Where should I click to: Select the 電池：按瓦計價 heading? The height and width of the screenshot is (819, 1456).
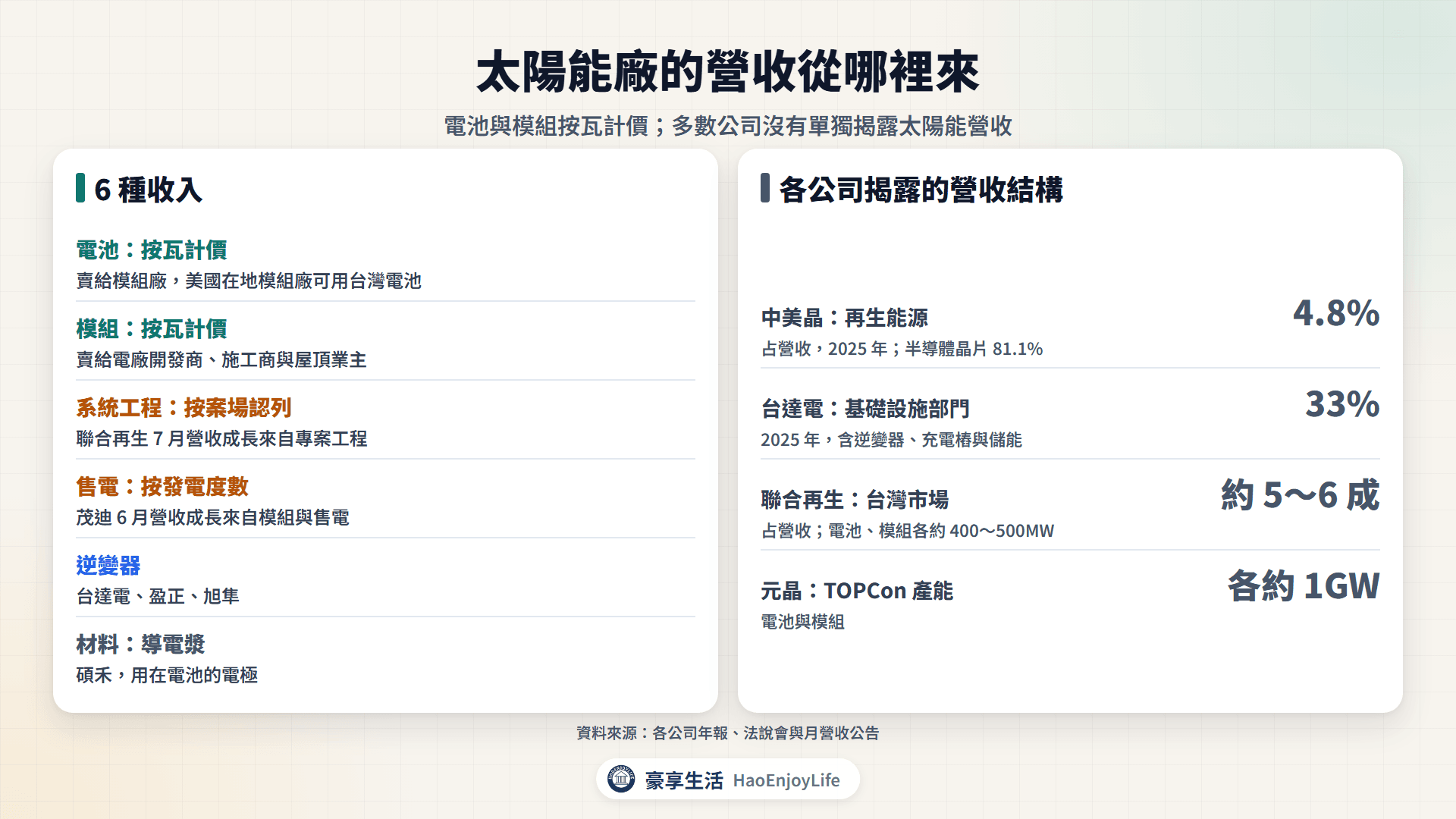[x=152, y=250]
